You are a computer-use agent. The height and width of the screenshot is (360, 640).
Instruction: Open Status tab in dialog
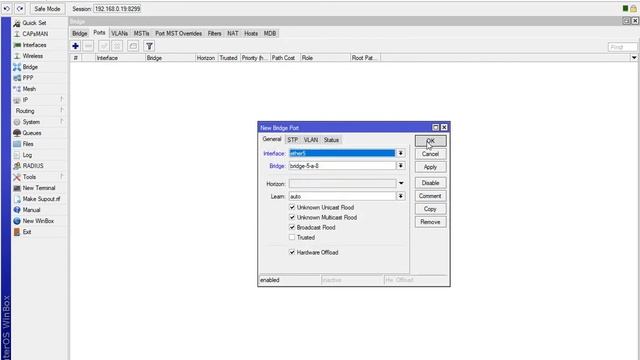[331, 140]
